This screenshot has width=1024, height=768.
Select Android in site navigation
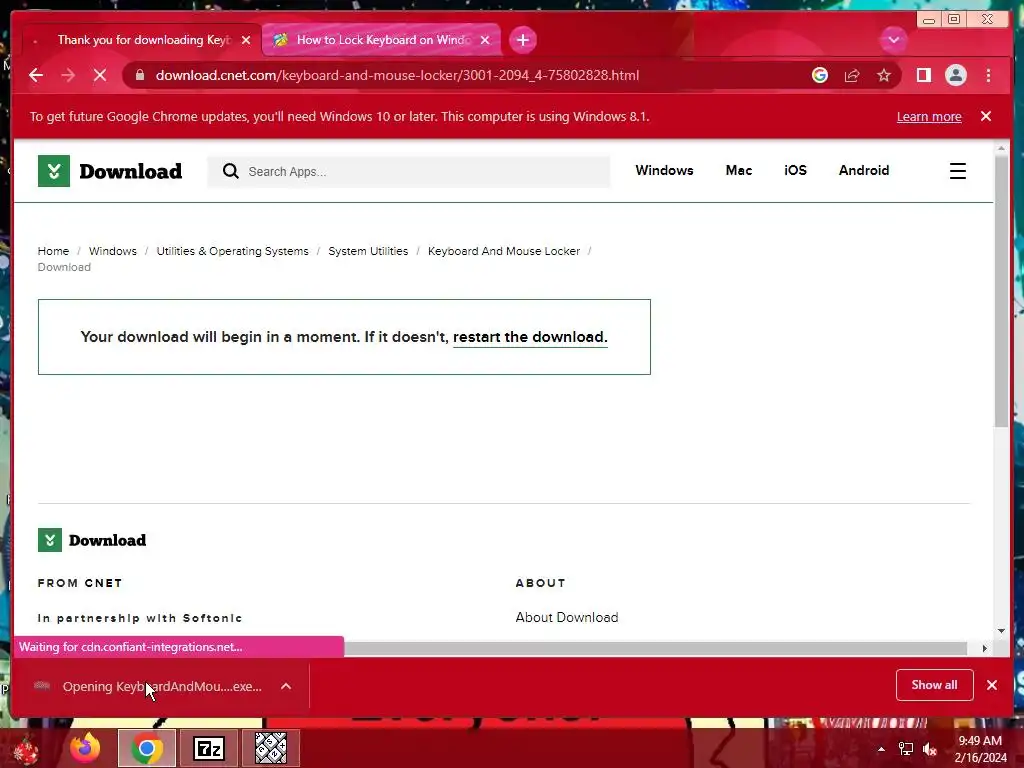point(864,170)
